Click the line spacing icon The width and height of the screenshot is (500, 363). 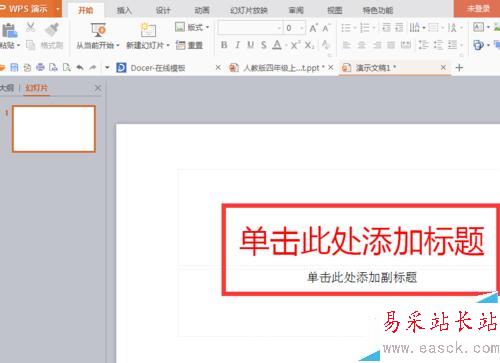click(x=423, y=45)
